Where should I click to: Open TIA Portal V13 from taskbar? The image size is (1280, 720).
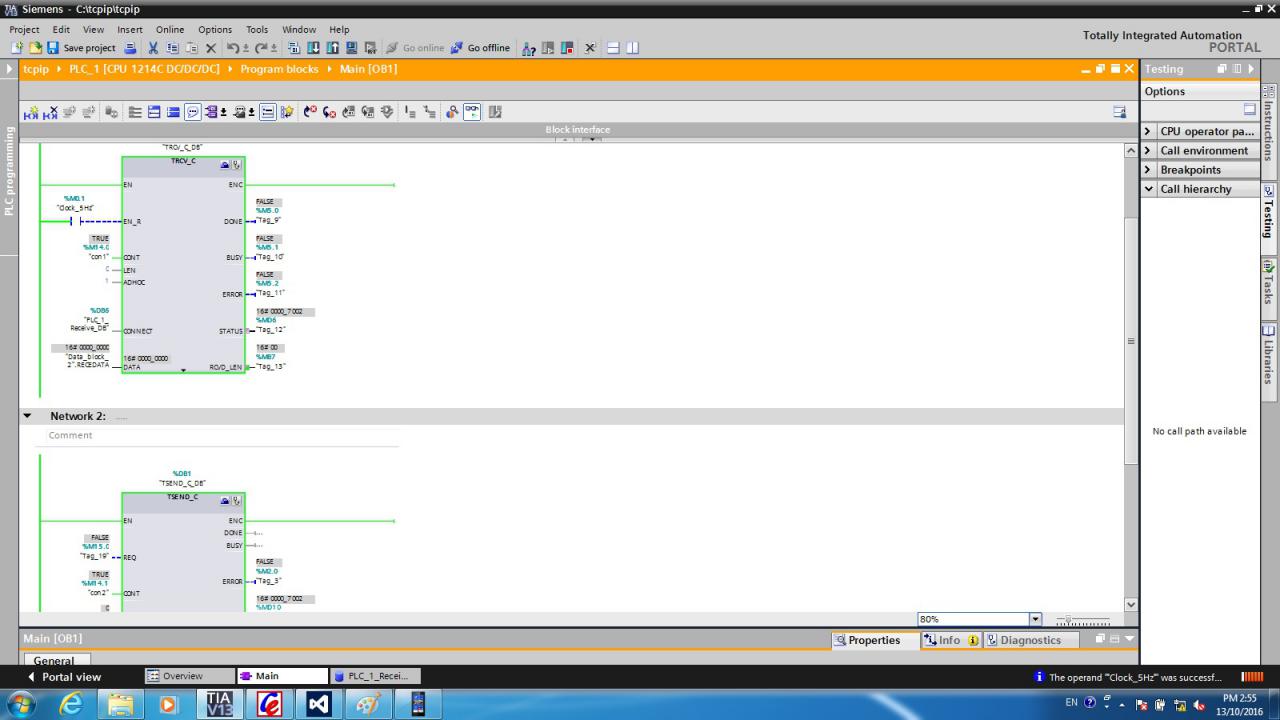click(220, 704)
